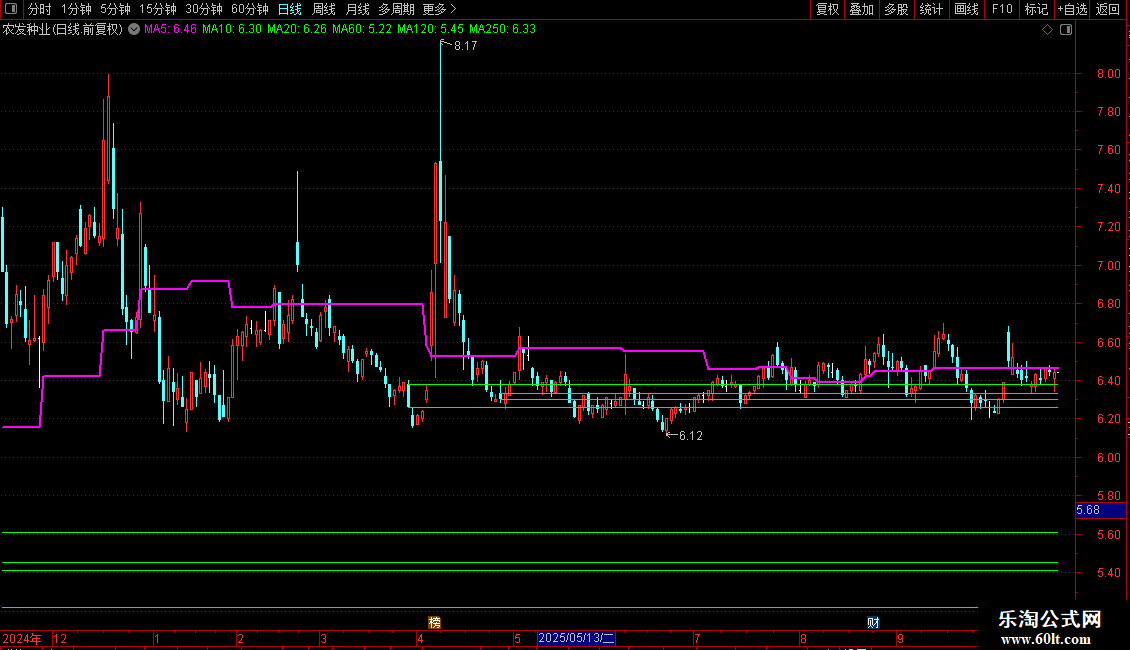Switch to 60分钟 chart period
Image resolution: width=1130 pixels, height=650 pixels.
(250, 9)
